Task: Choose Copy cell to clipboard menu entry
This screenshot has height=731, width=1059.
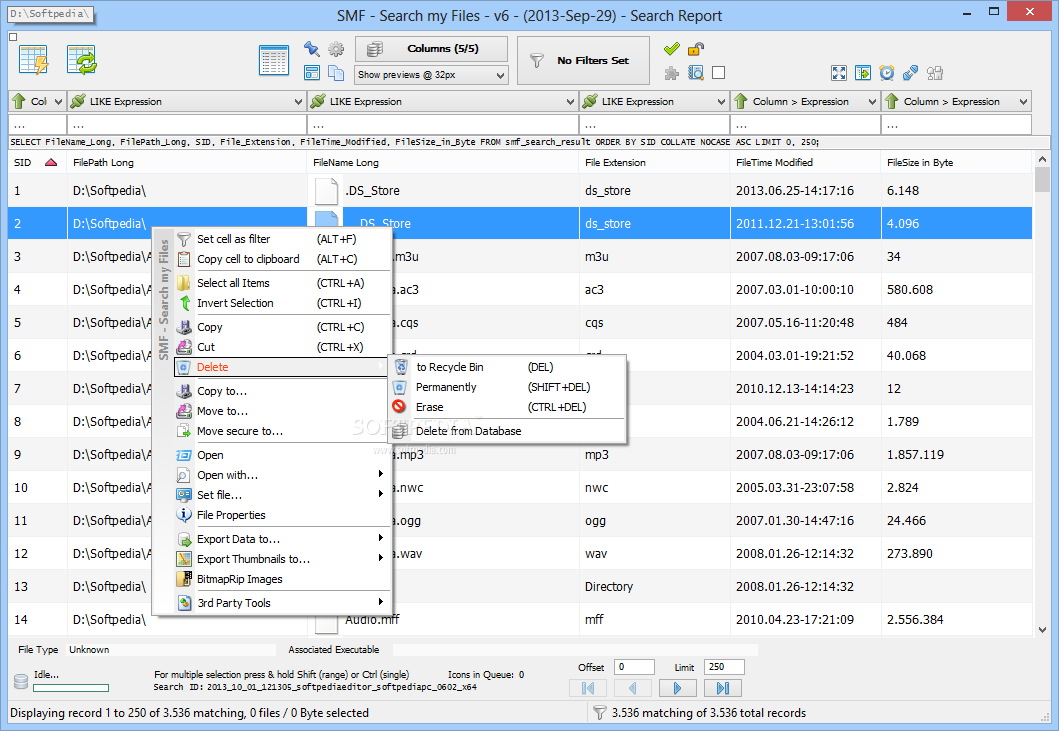Action: click(282, 259)
